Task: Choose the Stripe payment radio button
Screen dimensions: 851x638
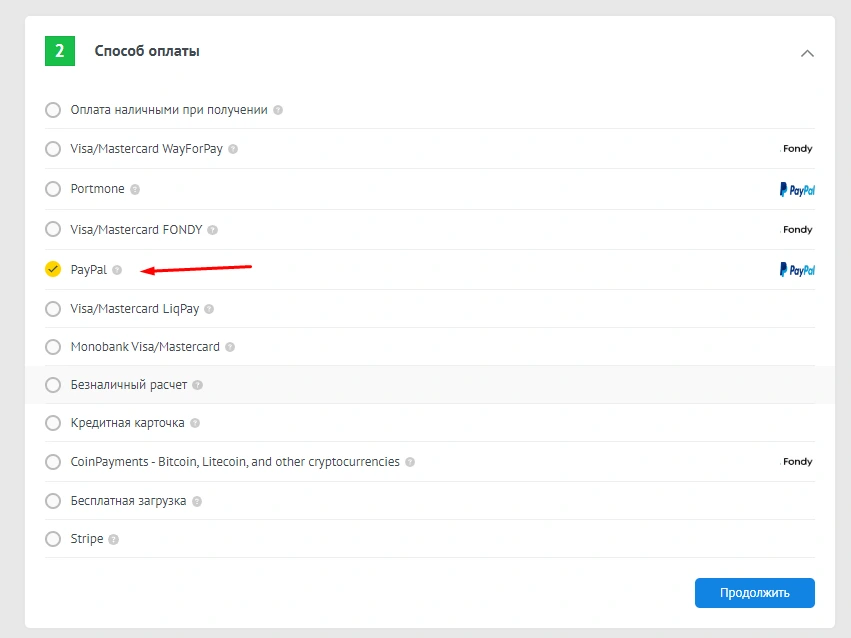Action: [x=53, y=539]
